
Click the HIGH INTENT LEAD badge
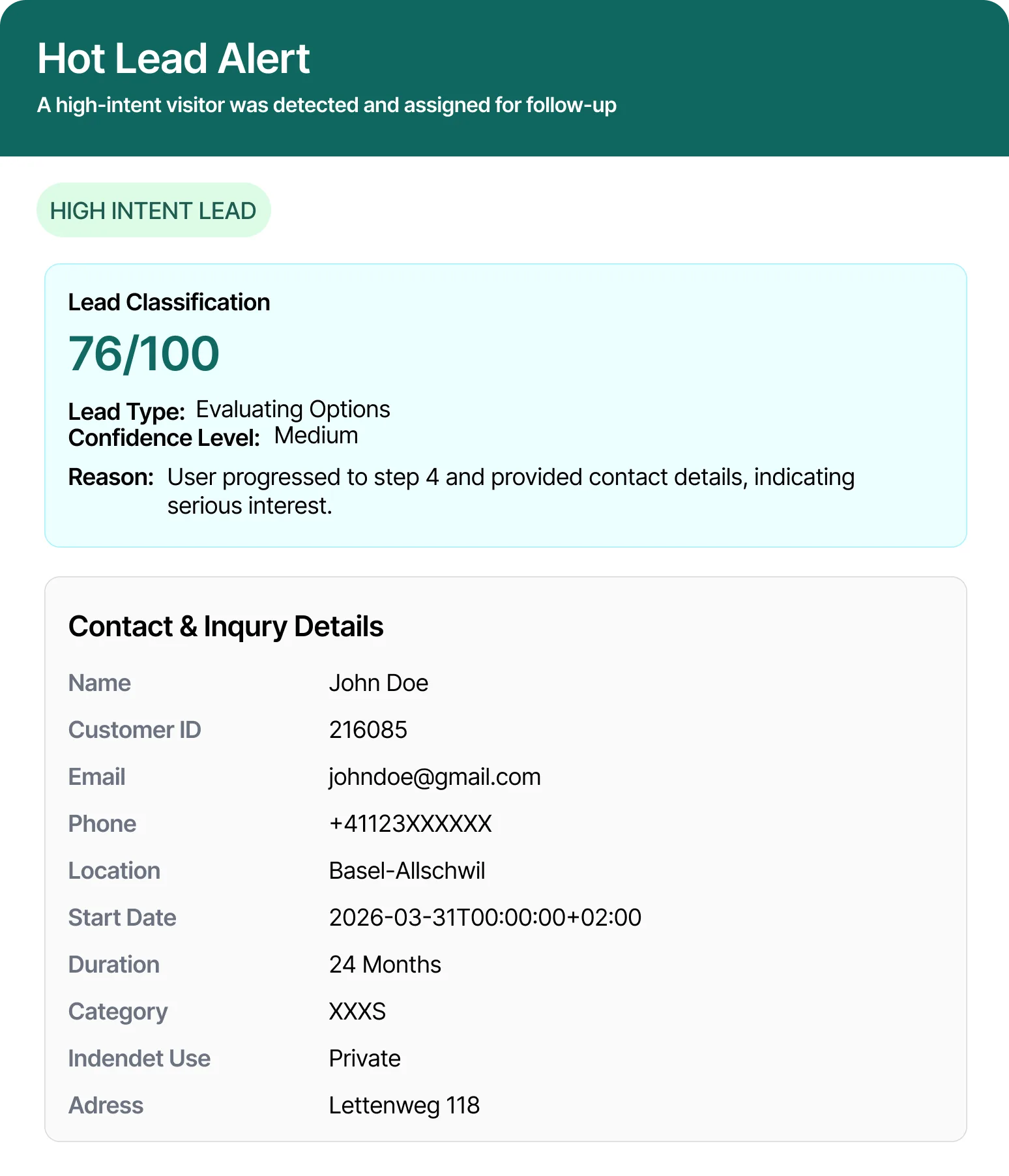(x=153, y=210)
